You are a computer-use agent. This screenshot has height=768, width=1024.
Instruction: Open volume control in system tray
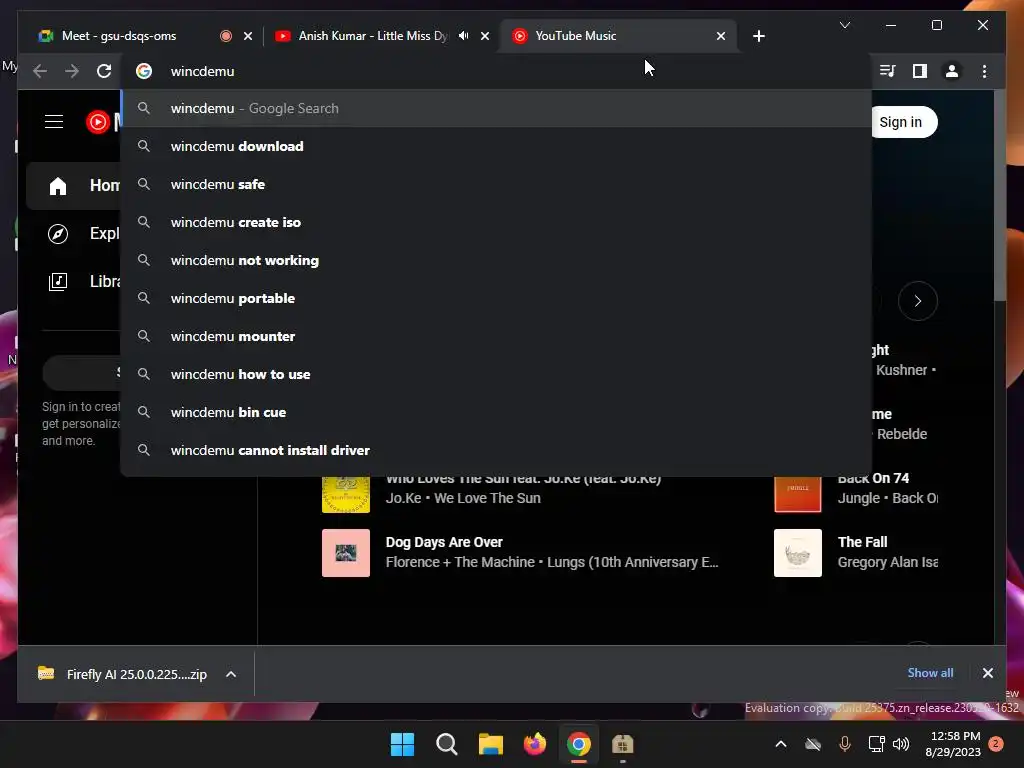click(901, 744)
